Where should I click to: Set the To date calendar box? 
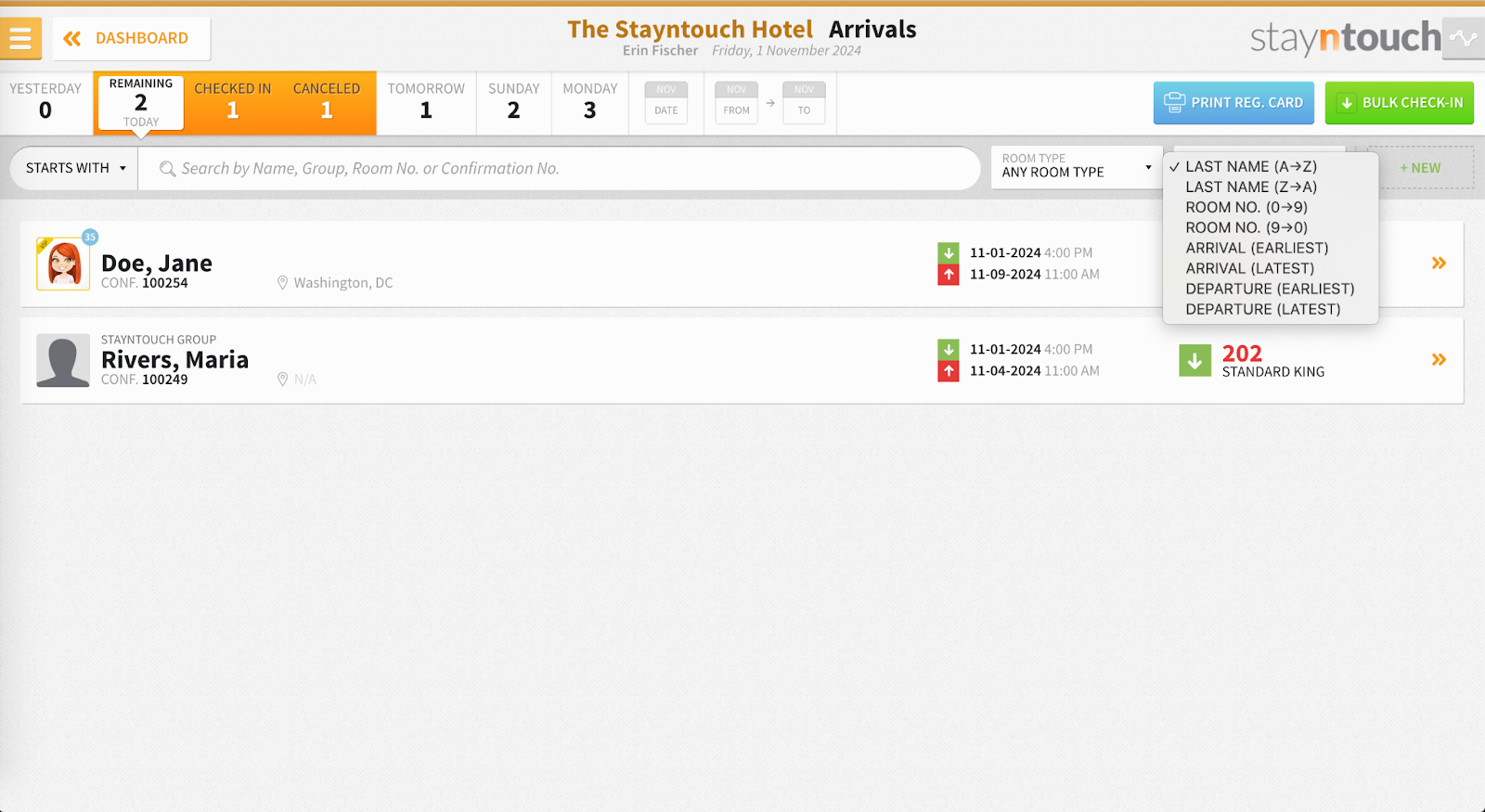pos(804,102)
